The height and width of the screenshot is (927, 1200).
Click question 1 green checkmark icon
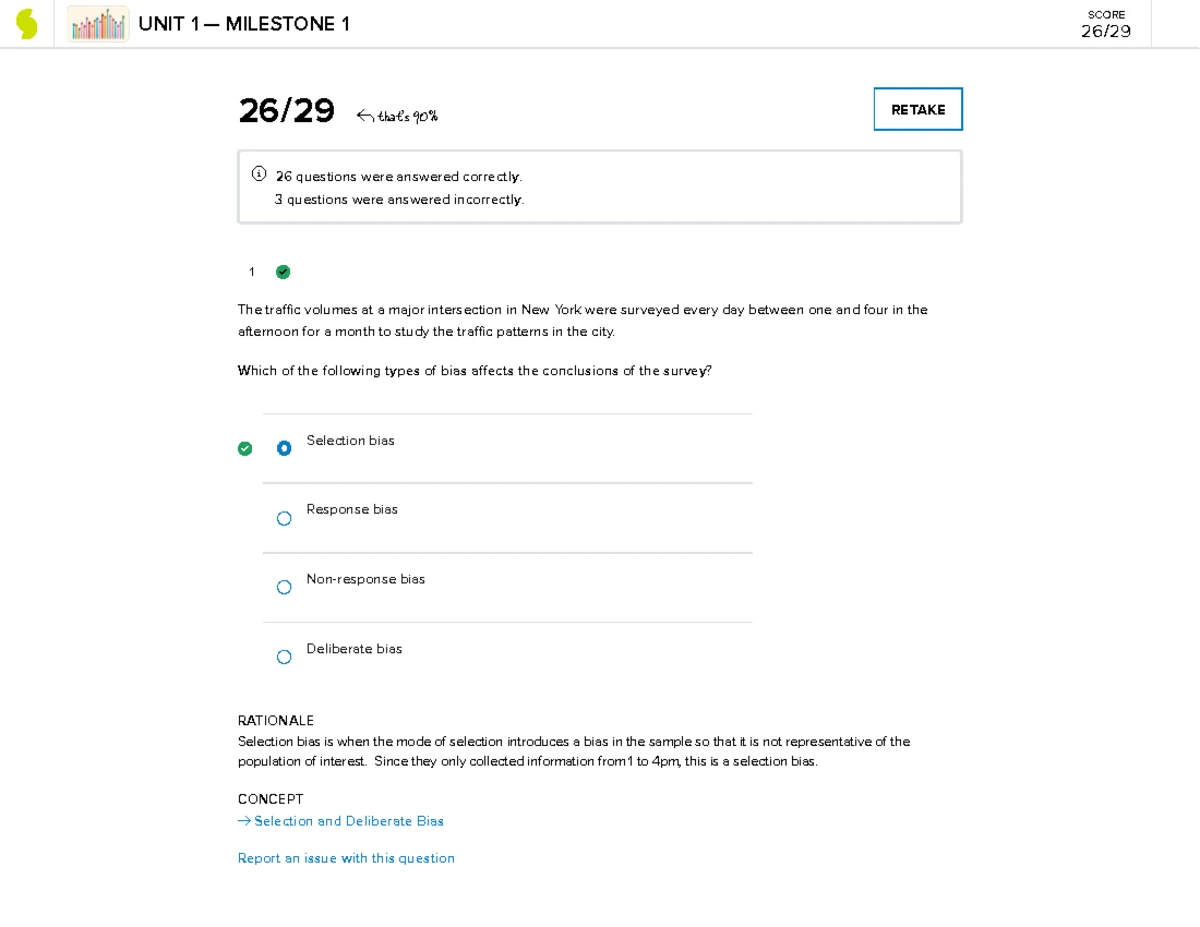tap(283, 272)
